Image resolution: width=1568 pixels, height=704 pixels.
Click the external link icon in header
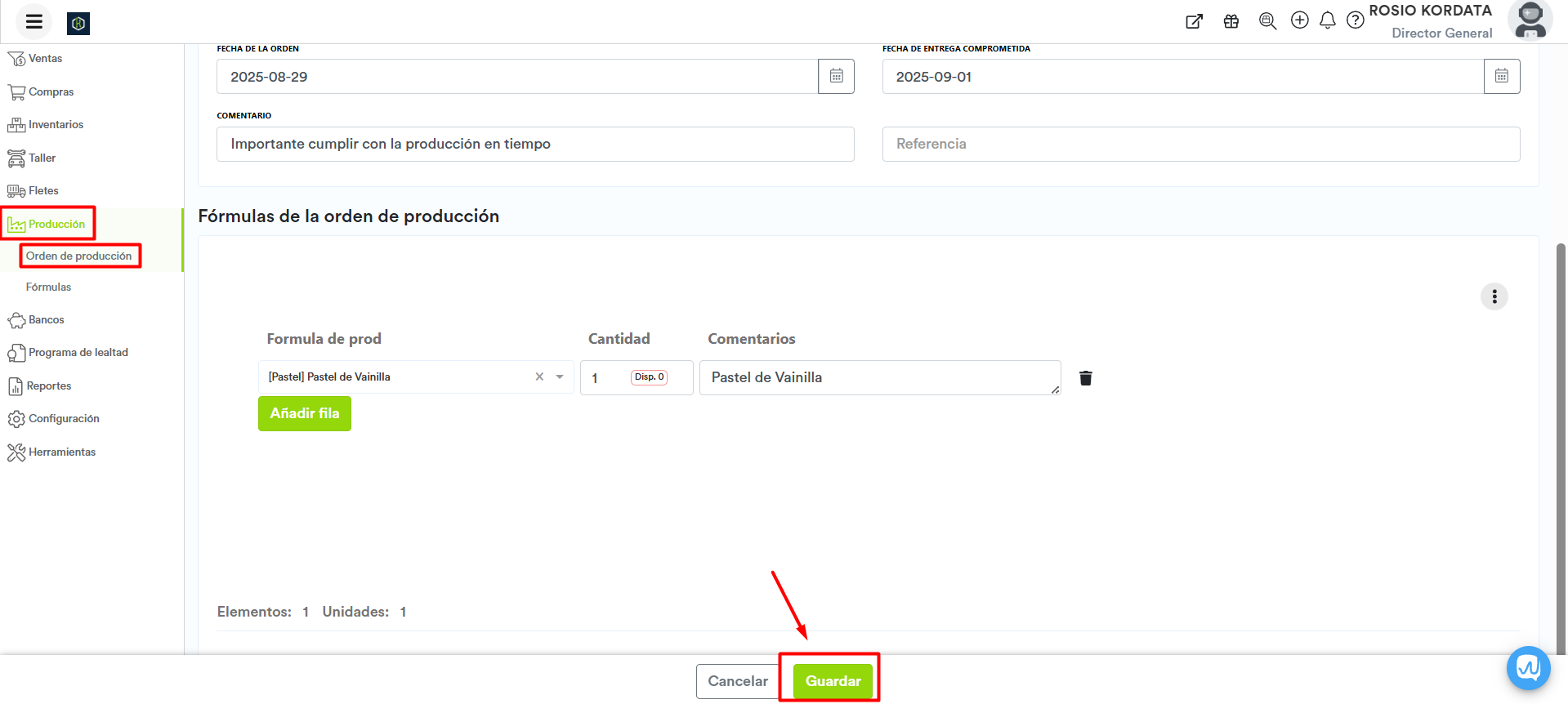[x=1194, y=21]
